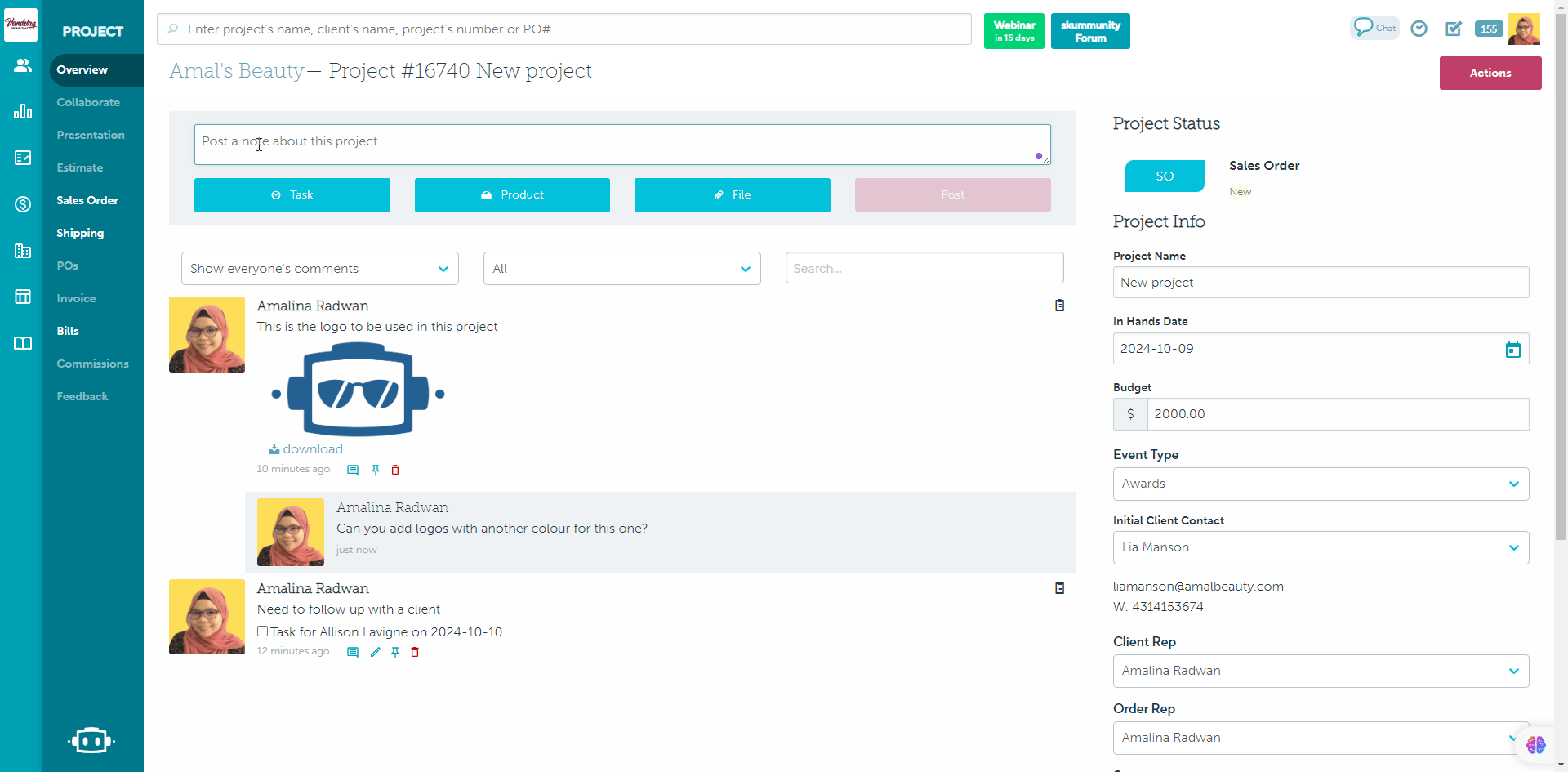The height and width of the screenshot is (772, 1568).
Task: Open the Client Rep dropdown
Action: tap(1321, 671)
